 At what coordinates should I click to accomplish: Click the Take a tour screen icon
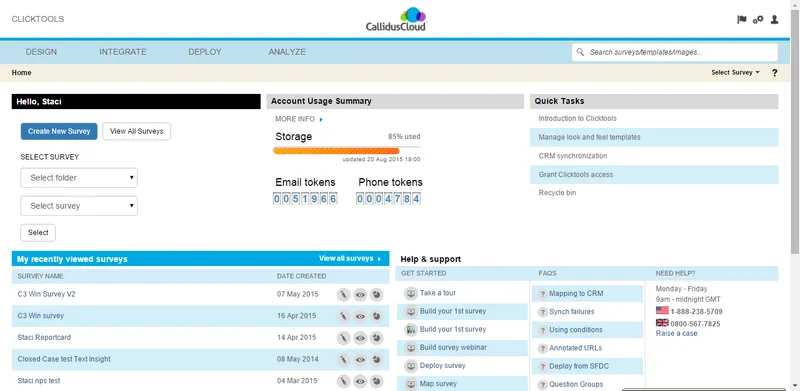coord(411,294)
